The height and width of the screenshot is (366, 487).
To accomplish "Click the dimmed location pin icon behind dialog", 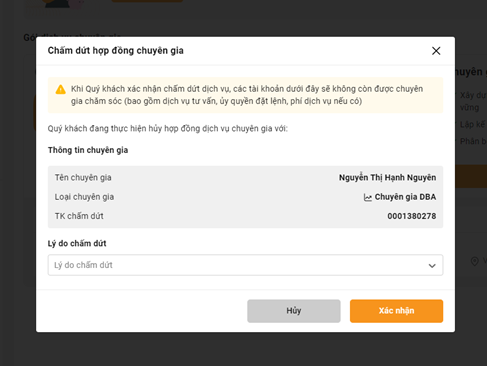I will (x=474, y=261).
